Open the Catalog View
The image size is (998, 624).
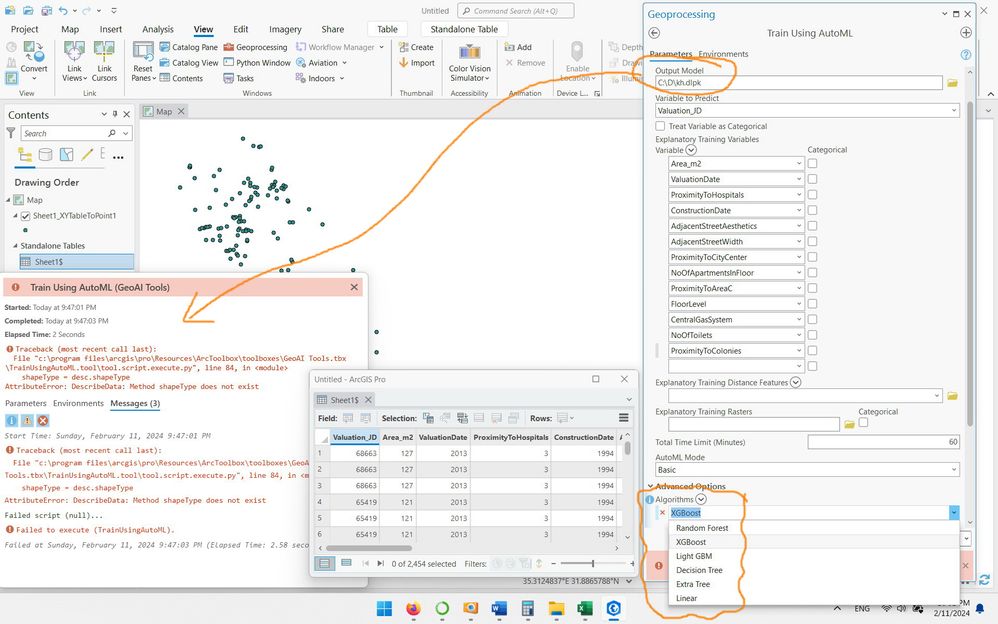188,62
